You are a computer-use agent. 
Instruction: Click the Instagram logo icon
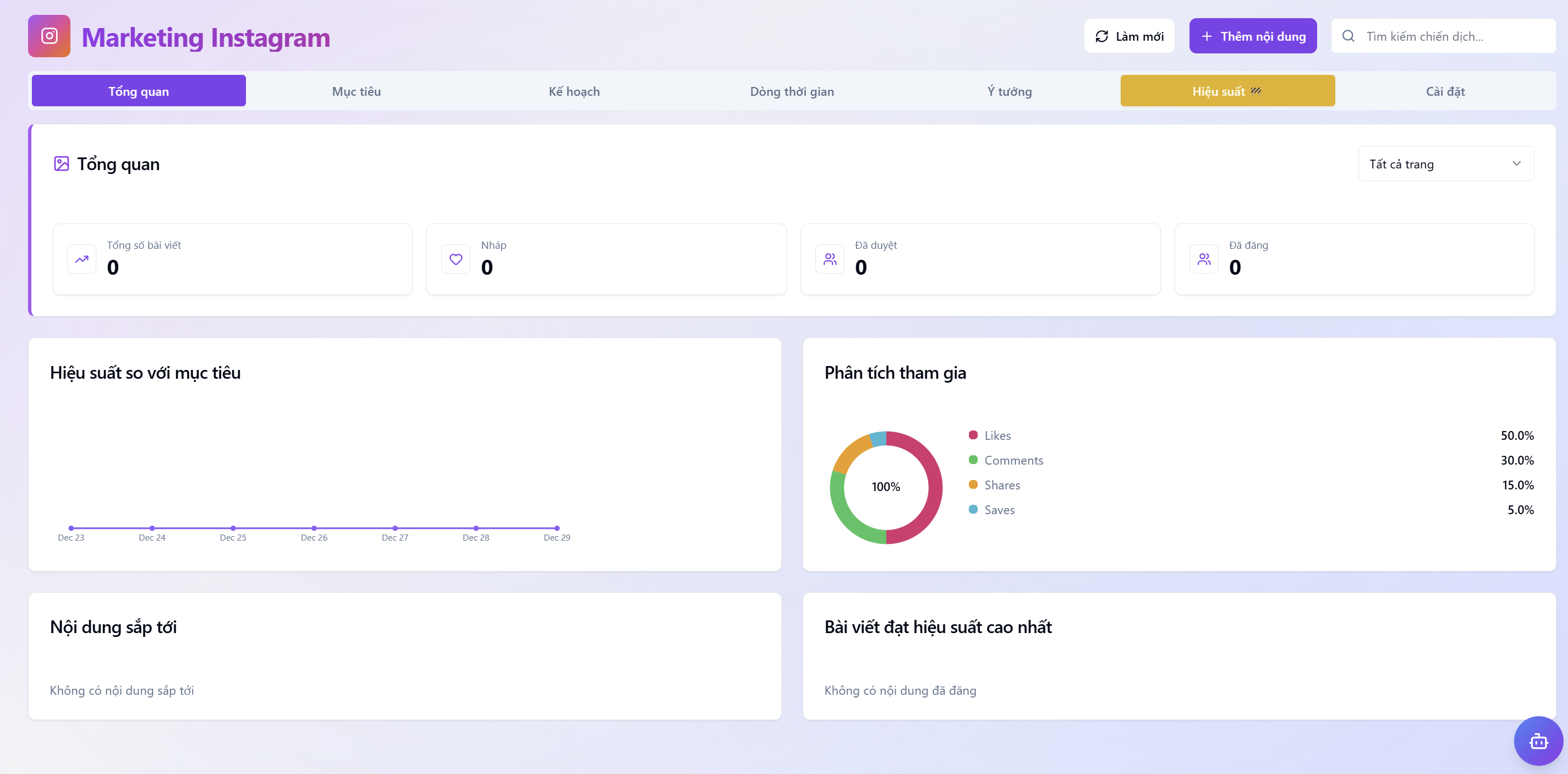coord(50,36)
